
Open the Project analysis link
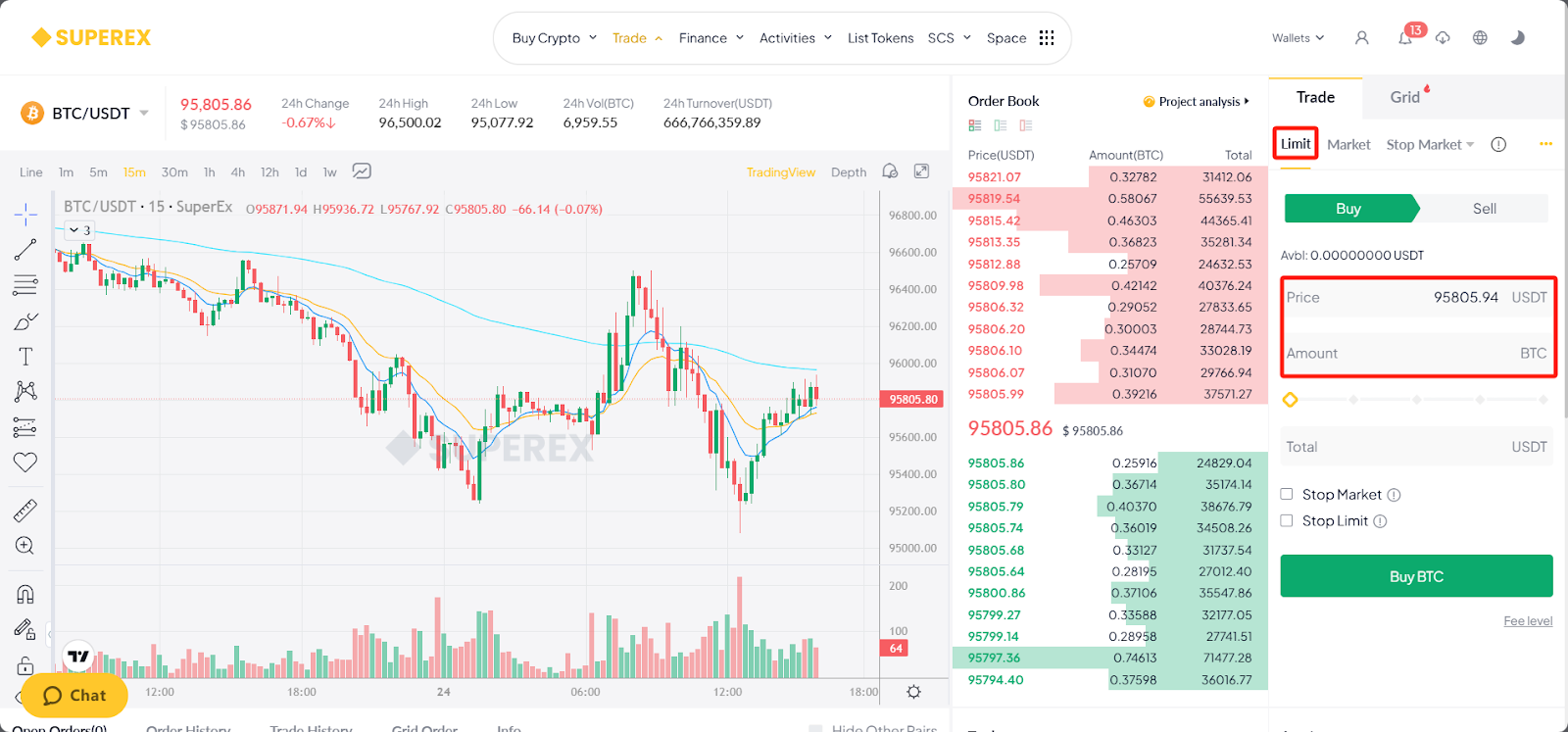click(1197, 101)
